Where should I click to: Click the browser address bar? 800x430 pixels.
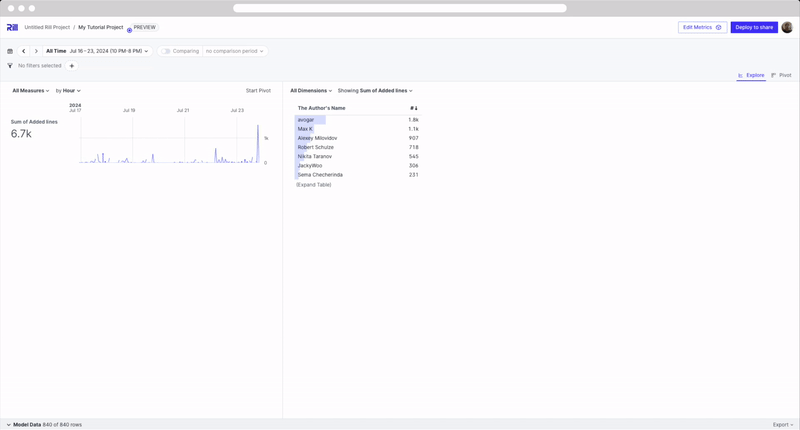pos(399,8)
